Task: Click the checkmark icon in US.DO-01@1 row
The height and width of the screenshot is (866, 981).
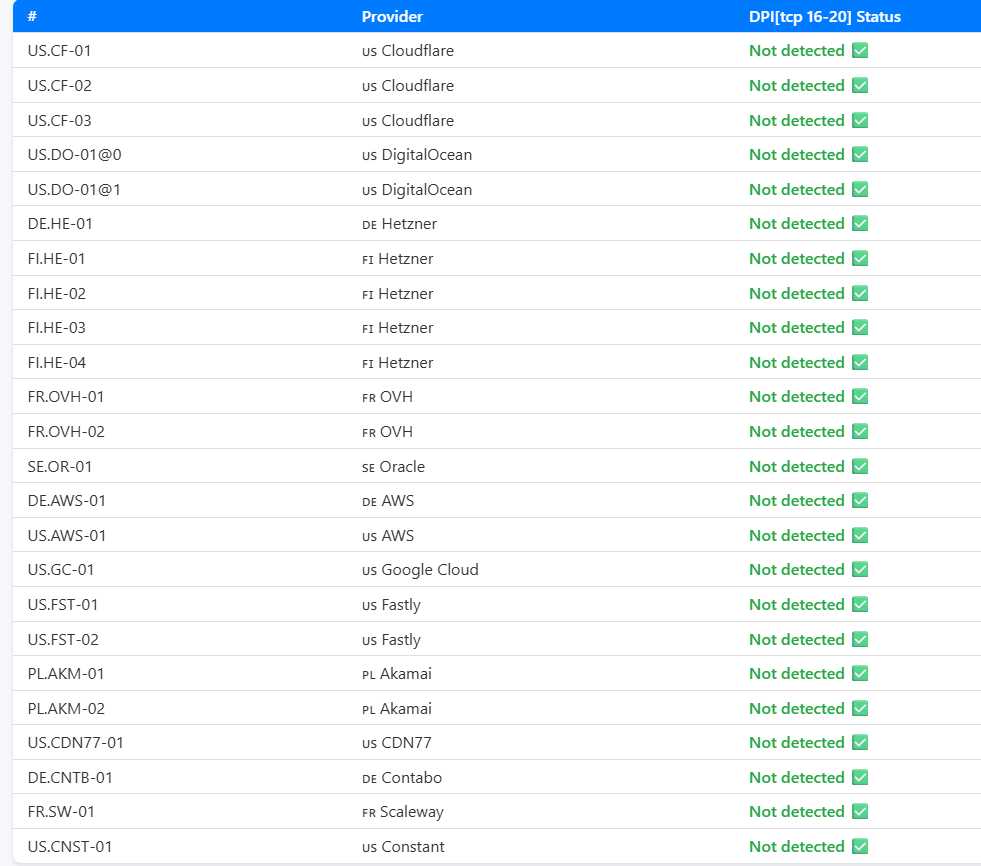Action: point(860,190)
